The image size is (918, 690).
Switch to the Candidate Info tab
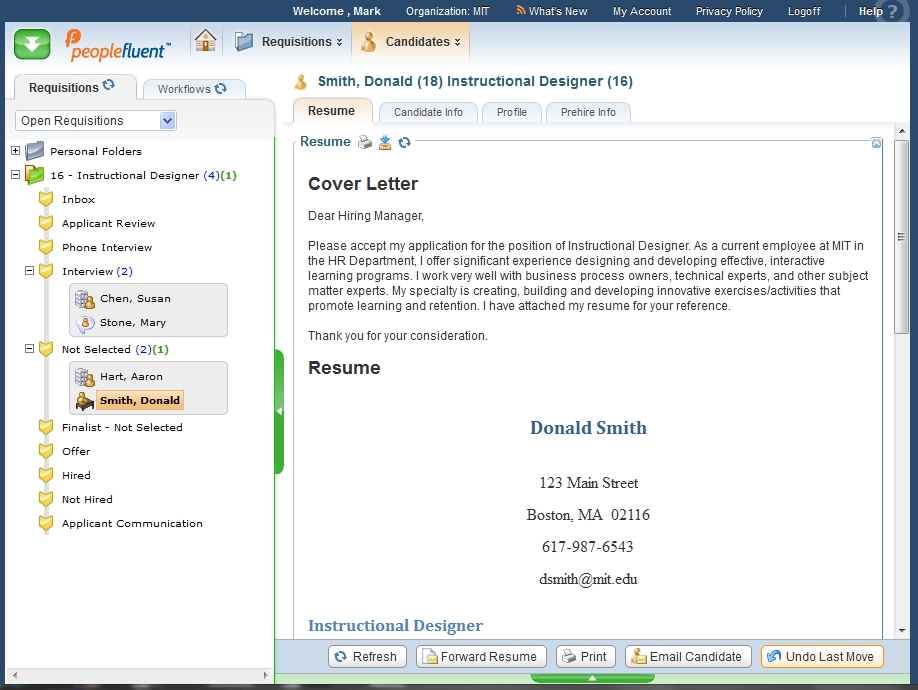coord(428,112)
